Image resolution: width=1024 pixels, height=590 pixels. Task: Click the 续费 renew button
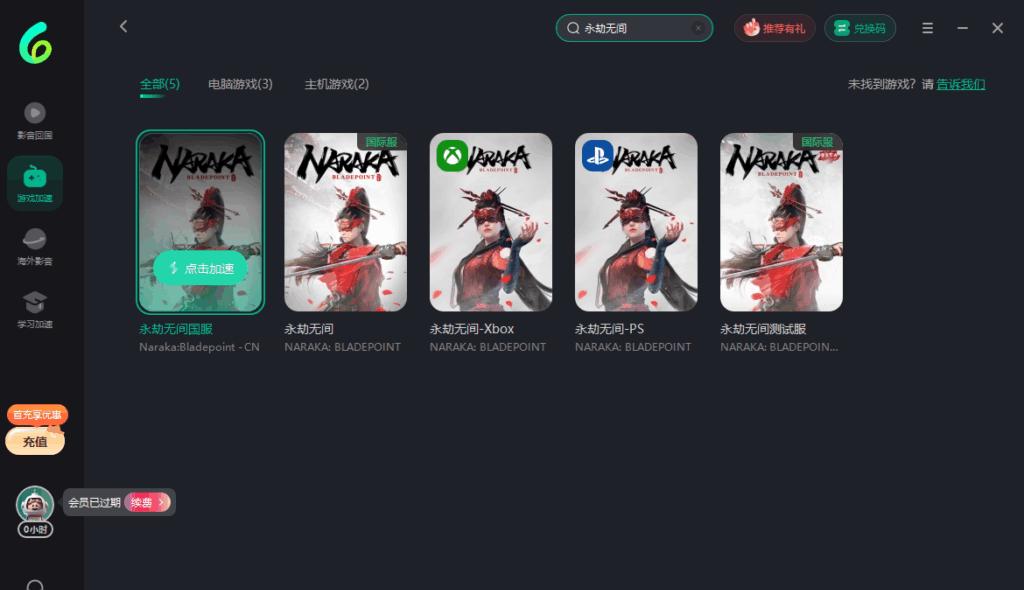(148, 502)
